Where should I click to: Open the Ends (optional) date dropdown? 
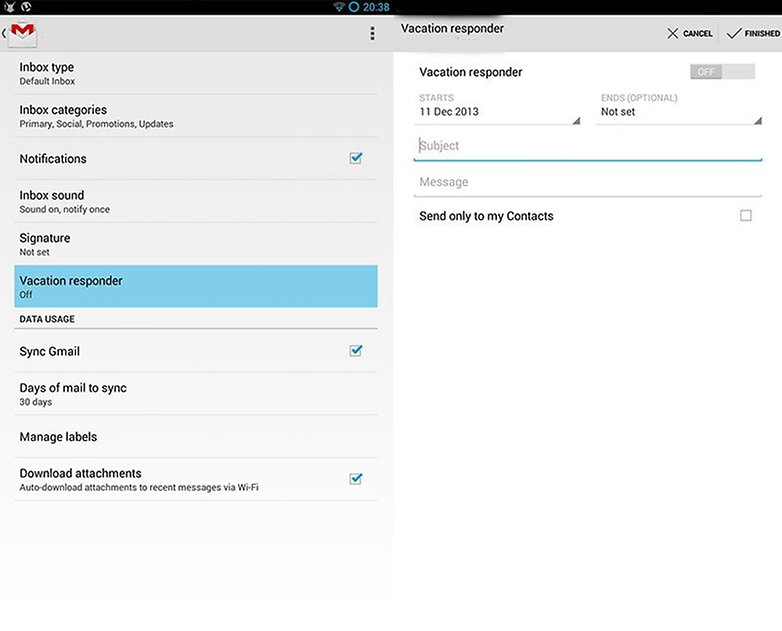679,112
